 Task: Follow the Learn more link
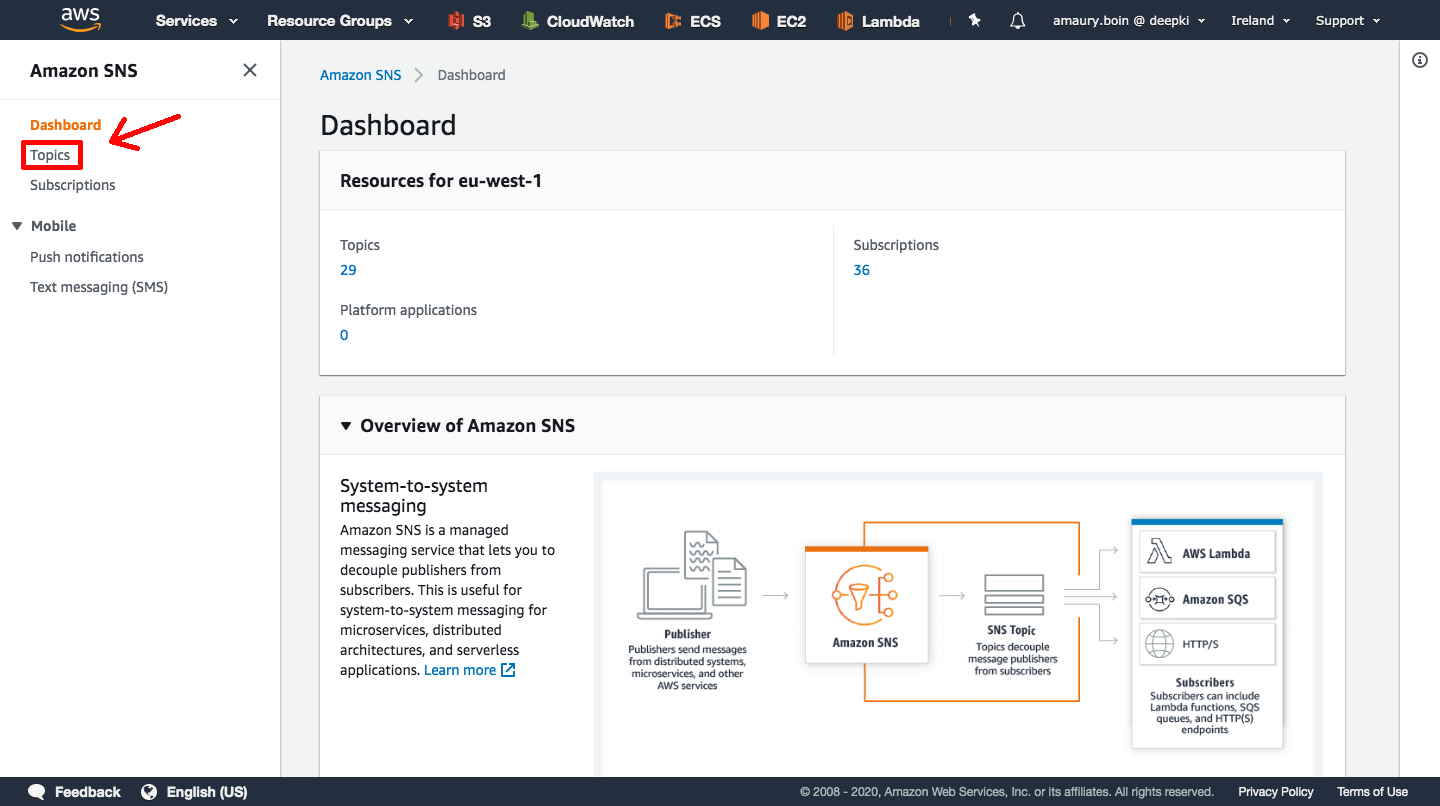tap(460, 670)
